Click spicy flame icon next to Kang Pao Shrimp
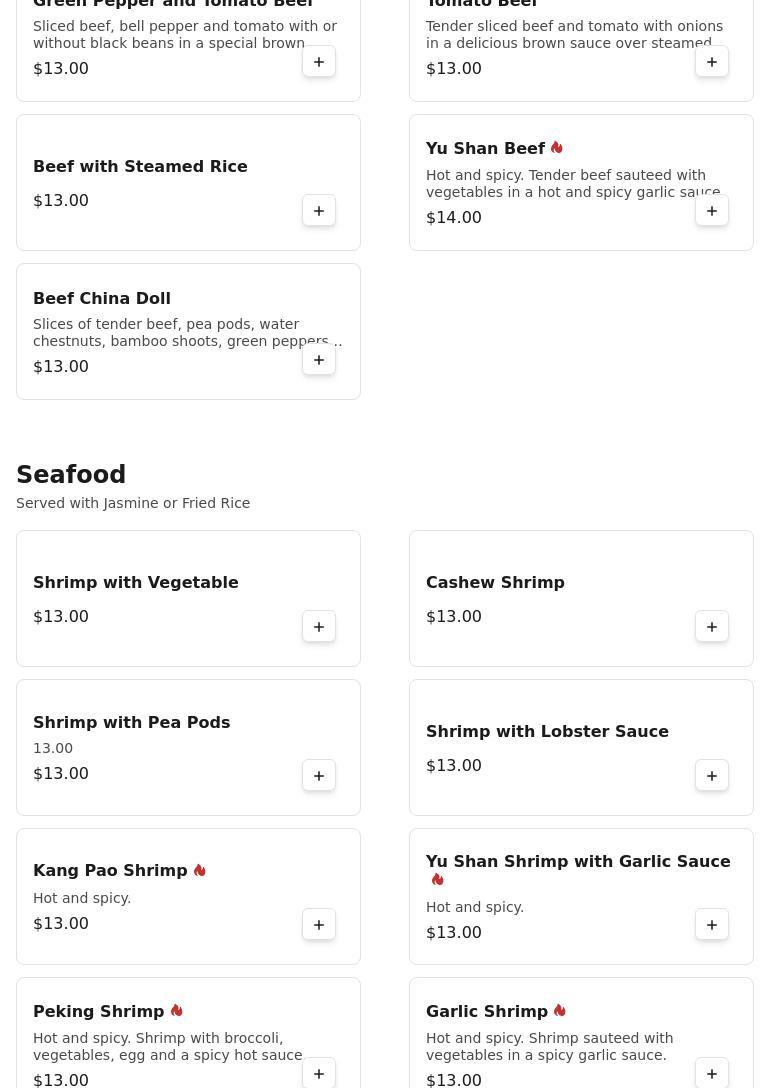Viewport: 770px width, 1088px height. point(200,871)
